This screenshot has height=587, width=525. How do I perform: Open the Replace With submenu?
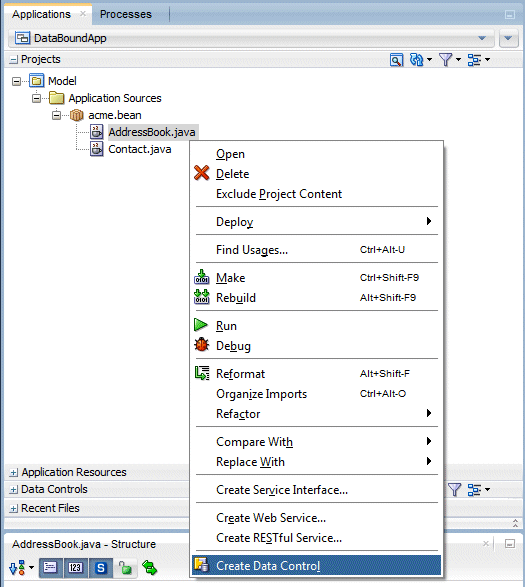tap(317, 462)
